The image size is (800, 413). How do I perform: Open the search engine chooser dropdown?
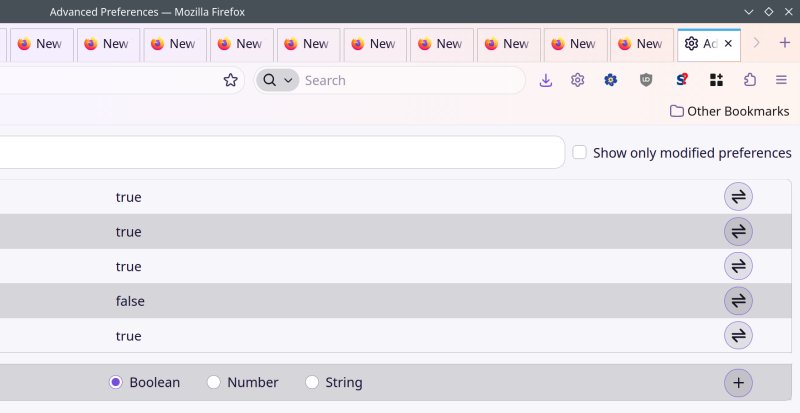point(278,80)
